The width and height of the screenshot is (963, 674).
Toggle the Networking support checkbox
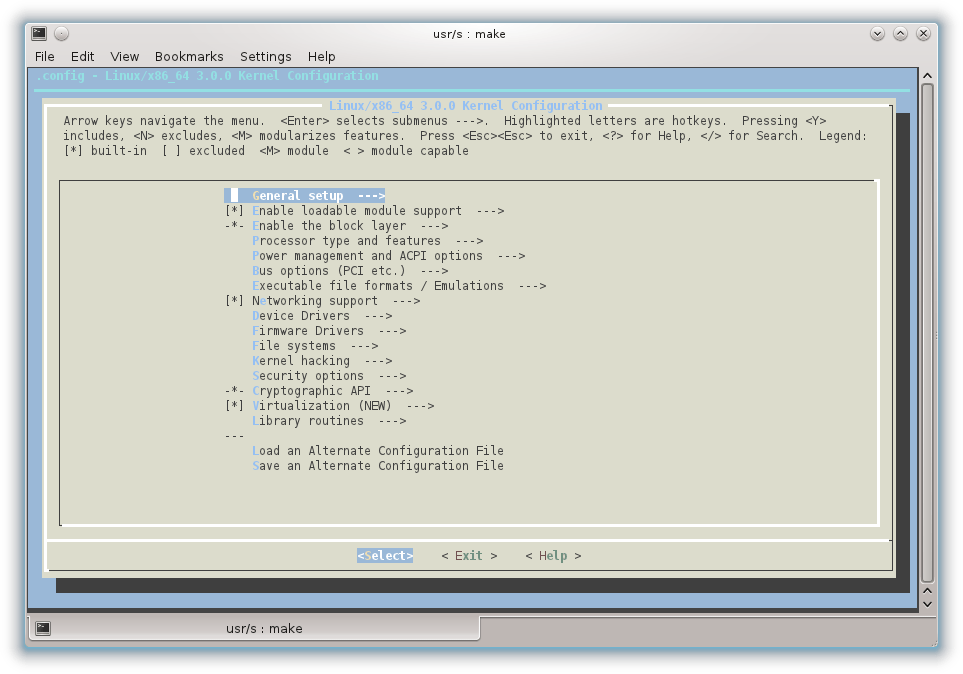pos(234,300)
